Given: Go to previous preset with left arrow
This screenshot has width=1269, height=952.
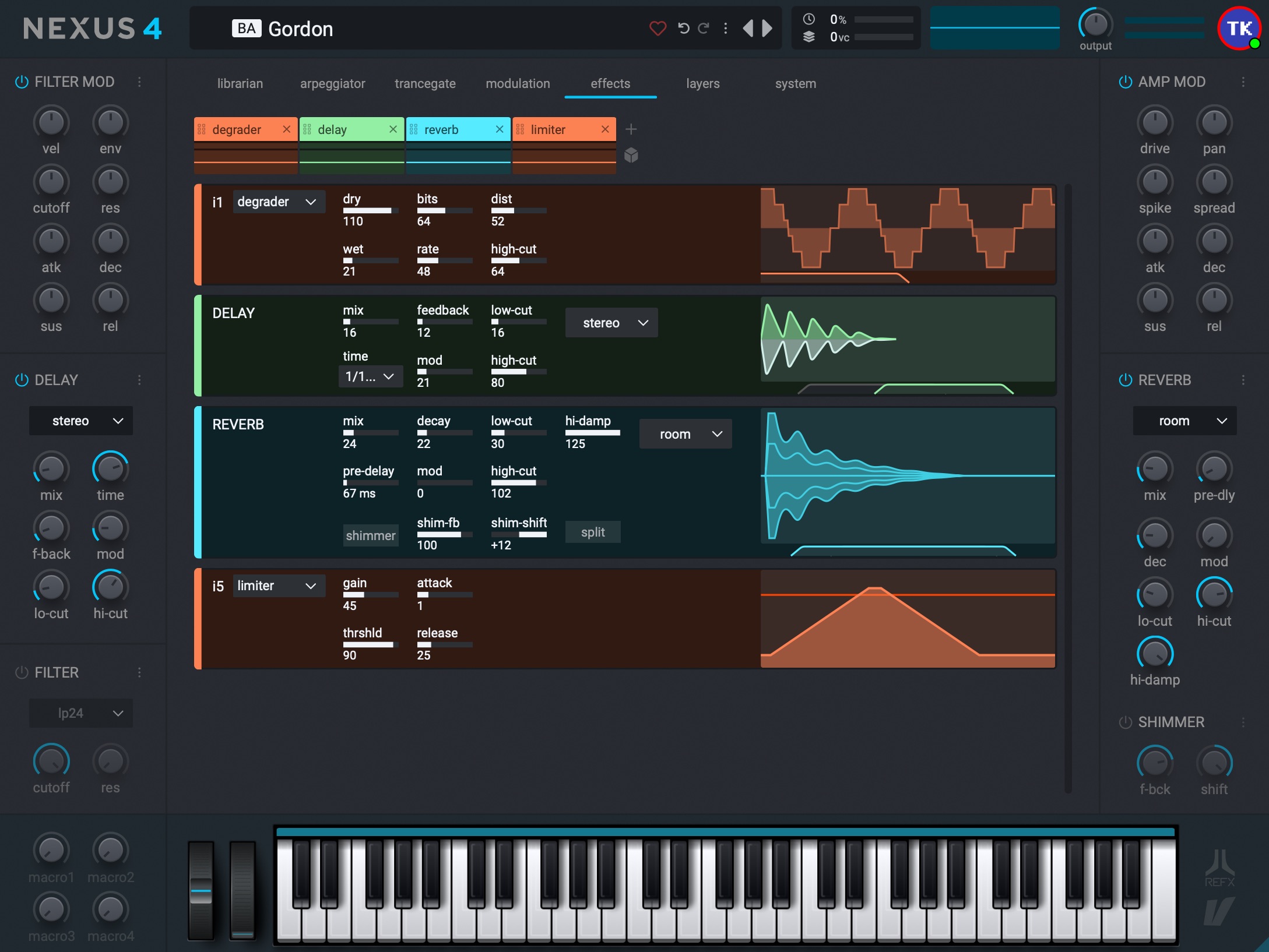Looking at the screenshot, I should coord(748,28).
